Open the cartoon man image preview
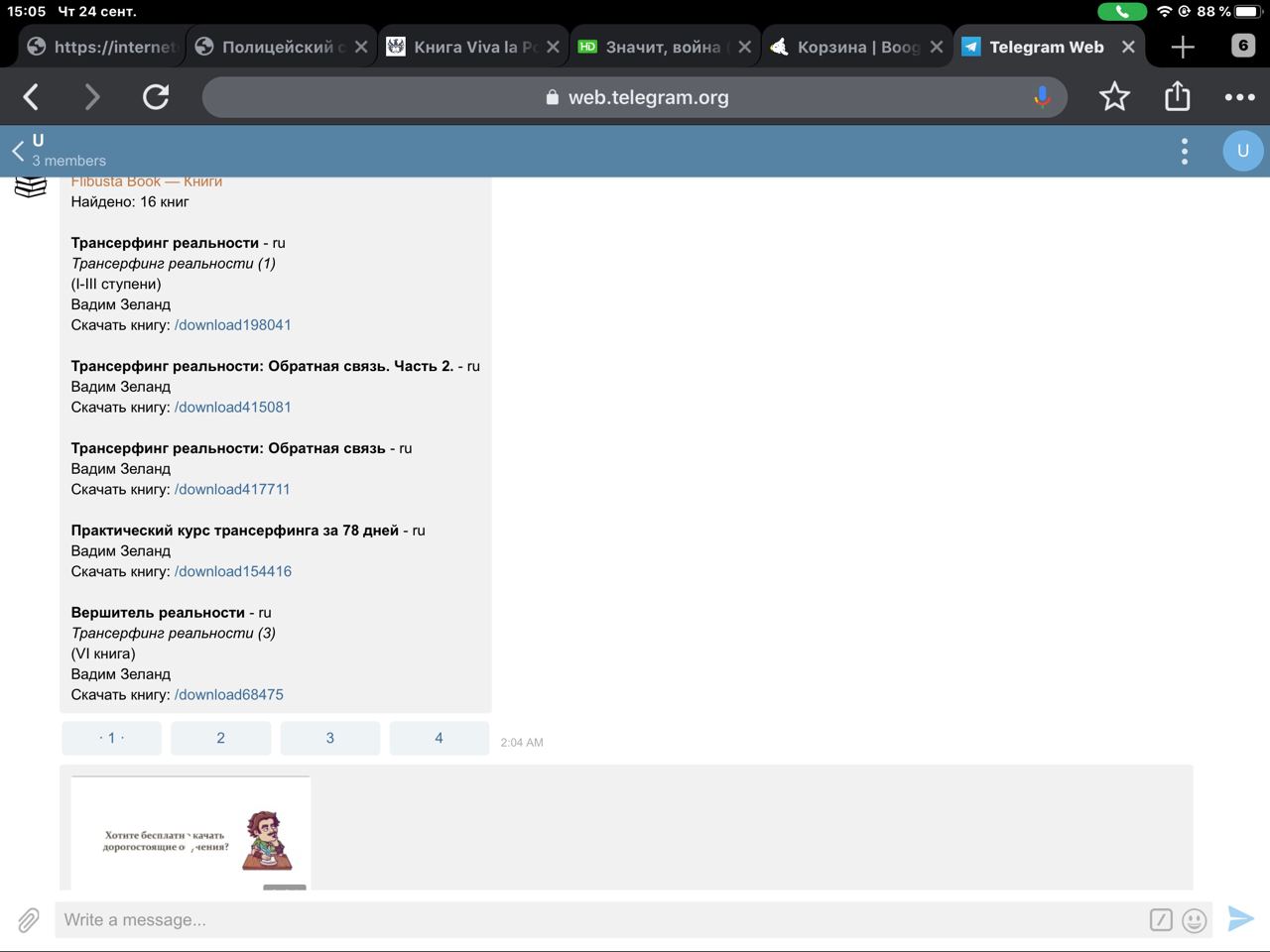 click(190, 833)
